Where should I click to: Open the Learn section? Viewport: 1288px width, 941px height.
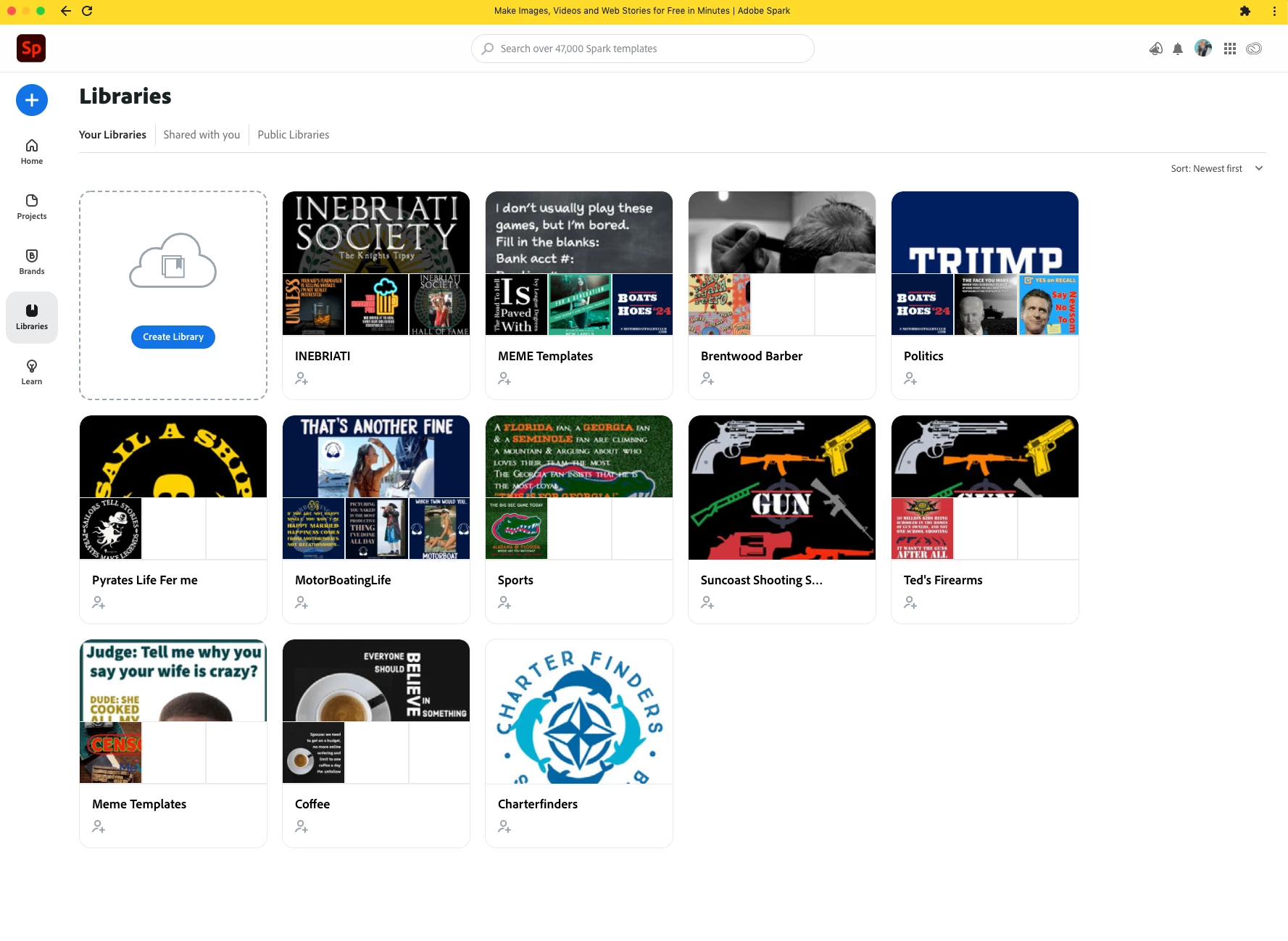point(32,373)
